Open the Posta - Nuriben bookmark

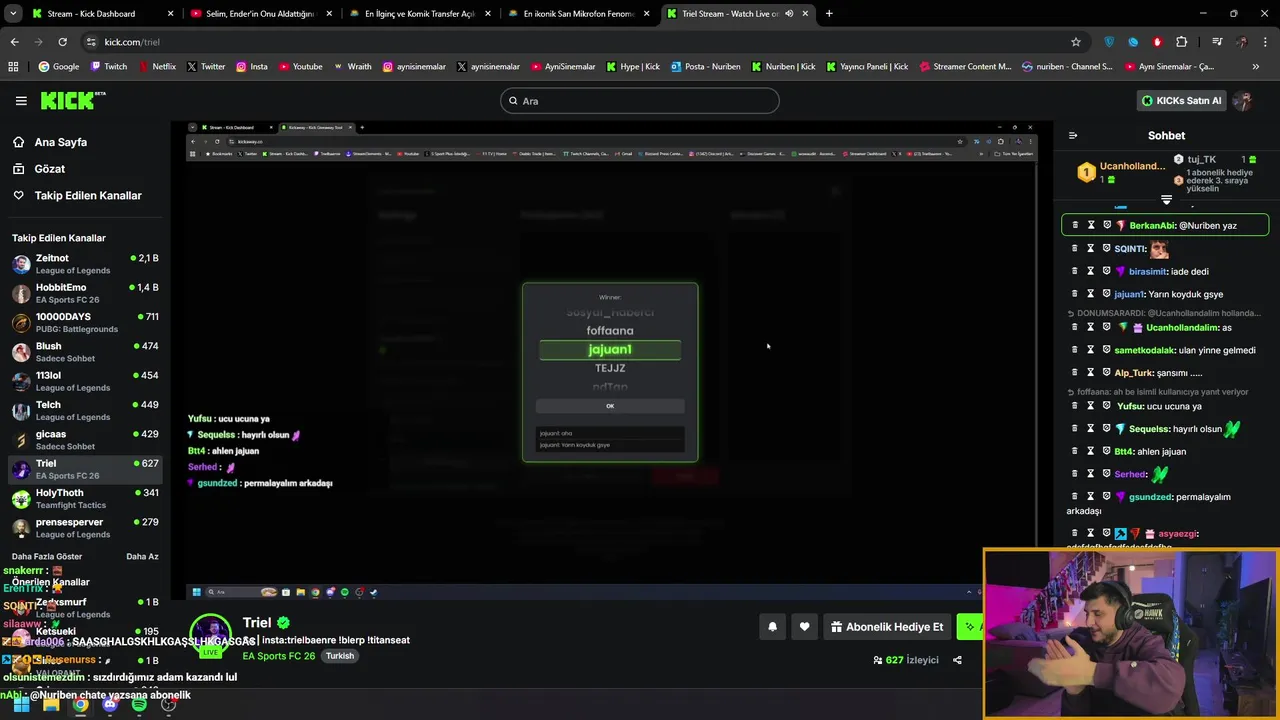(x=705, y=66)
